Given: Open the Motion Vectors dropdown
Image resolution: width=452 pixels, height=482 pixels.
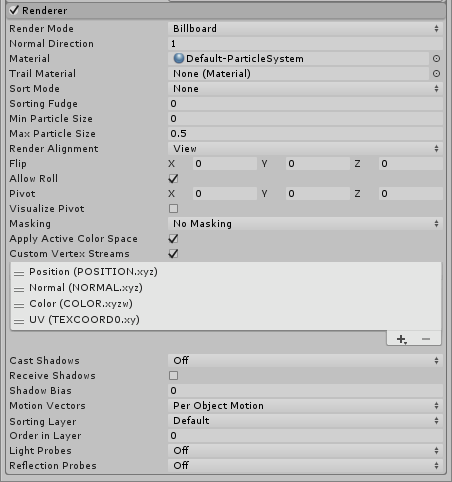Looking at the screenshot, I should (305, 406).
